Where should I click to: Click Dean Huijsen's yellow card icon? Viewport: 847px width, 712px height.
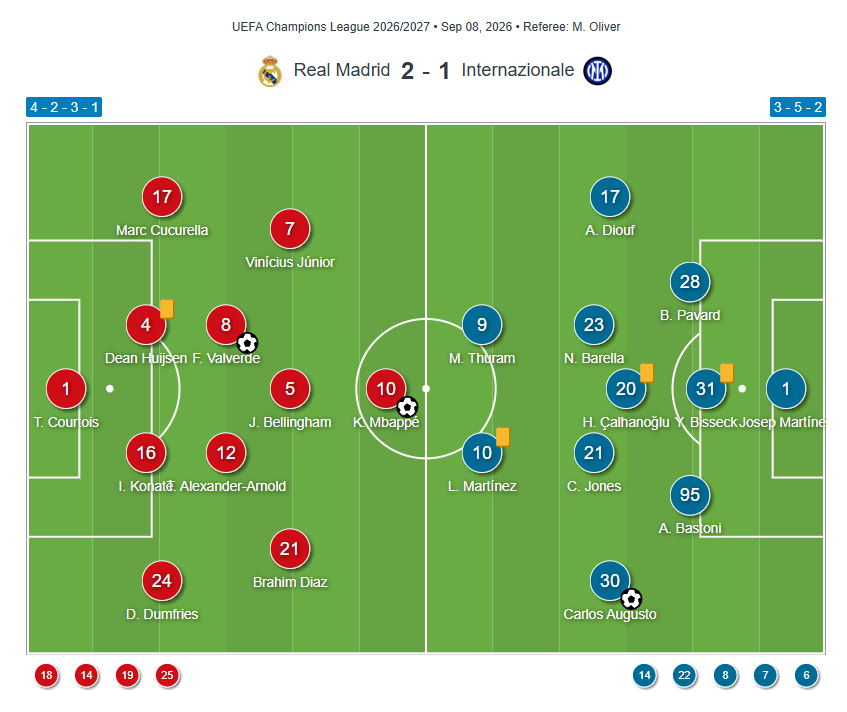tap(166, 309)
